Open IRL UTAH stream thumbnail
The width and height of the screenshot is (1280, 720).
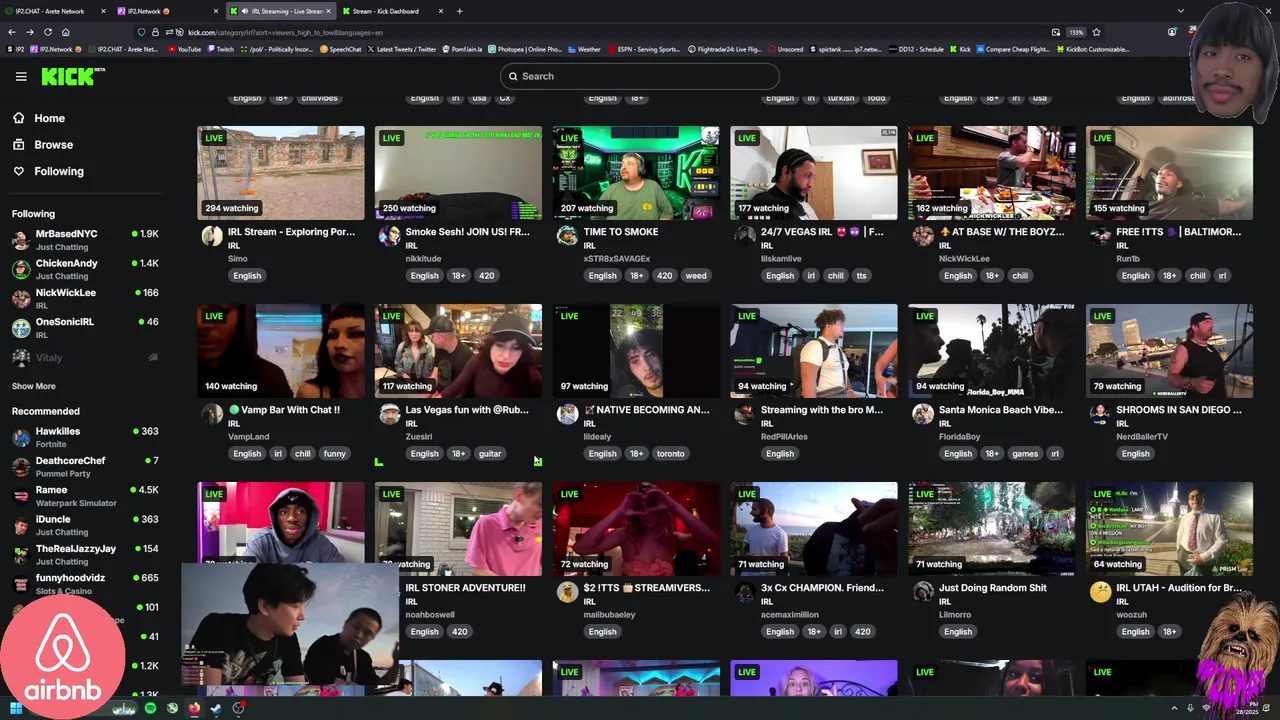point(1170,529)
